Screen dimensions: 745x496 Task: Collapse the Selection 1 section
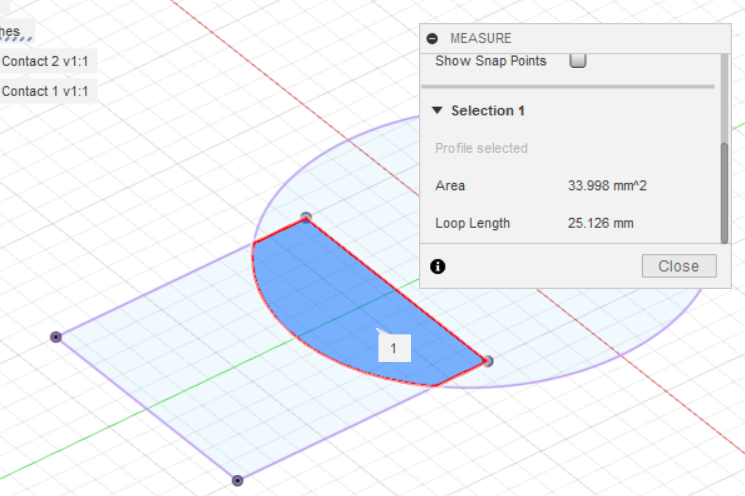437,111
